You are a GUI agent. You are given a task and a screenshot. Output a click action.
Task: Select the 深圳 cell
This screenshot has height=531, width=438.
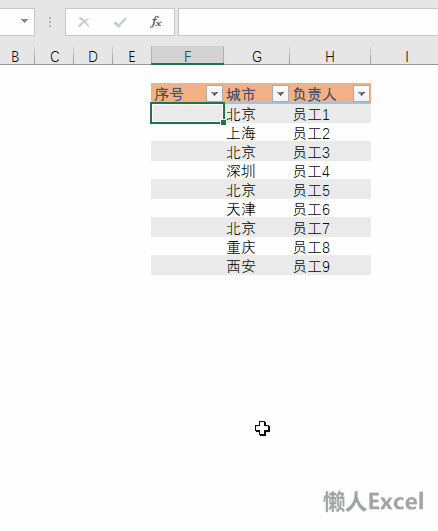(x=257, y=170)
